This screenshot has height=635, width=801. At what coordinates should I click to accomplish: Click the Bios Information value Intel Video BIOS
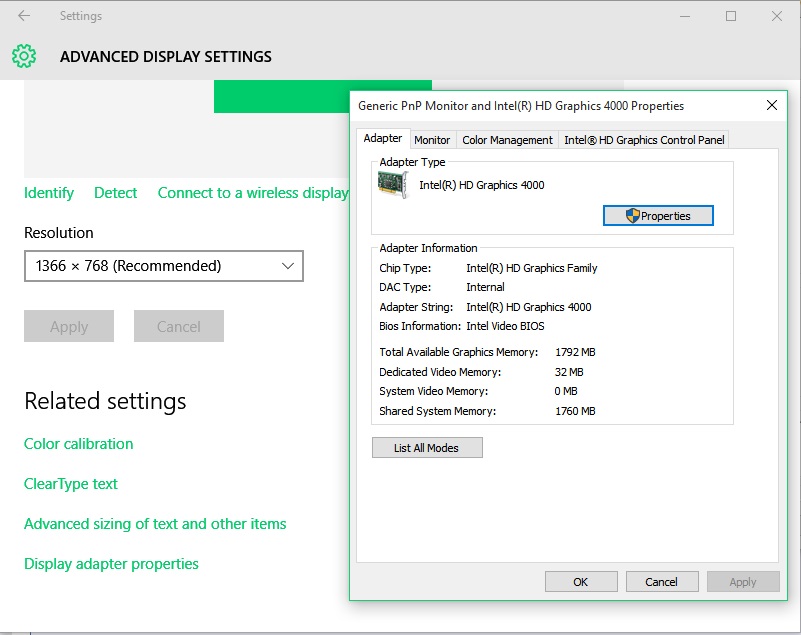(505, 326)
